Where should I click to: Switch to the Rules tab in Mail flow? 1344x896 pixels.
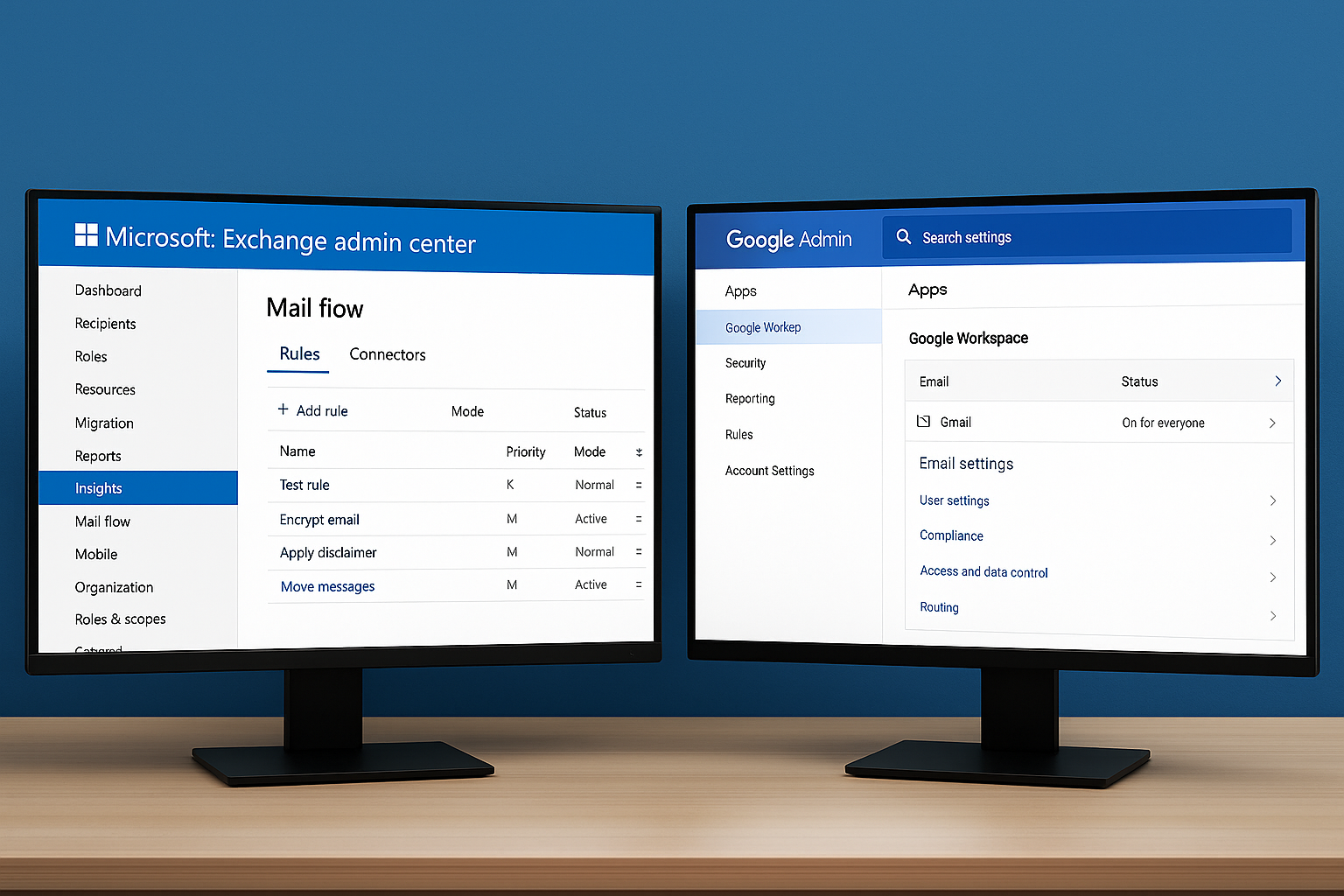[x=299, y=354]
